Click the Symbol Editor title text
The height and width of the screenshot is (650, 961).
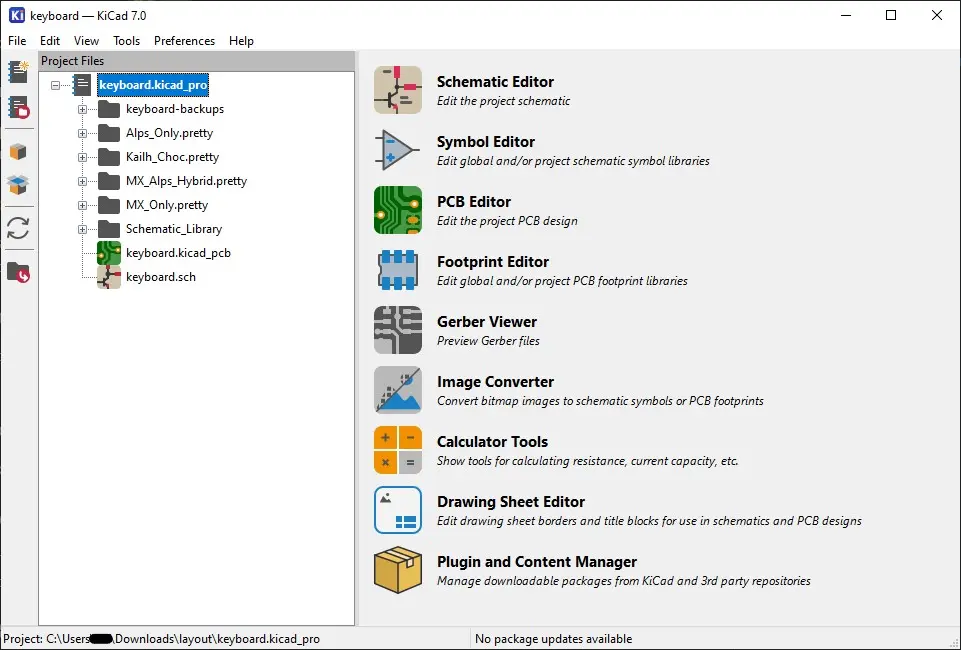pyautogui.click(x=486, y=142)
